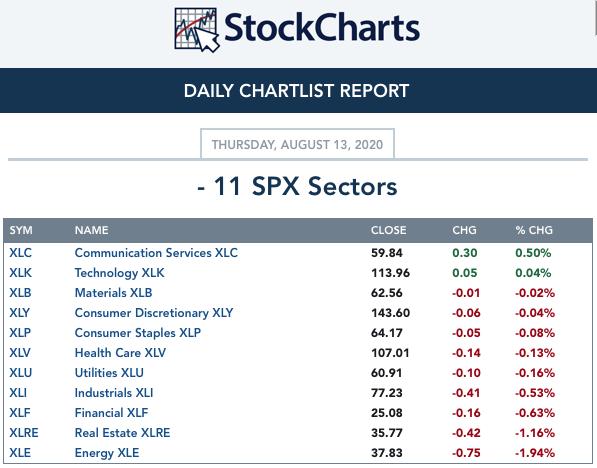This screenshot has width=597, height=468.
Task: Click the StockCharts wordmark text
Action: 322,28
